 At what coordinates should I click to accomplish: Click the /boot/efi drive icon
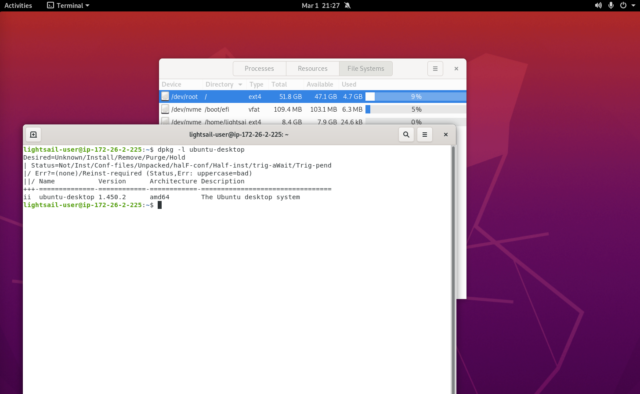click(165, 109)
